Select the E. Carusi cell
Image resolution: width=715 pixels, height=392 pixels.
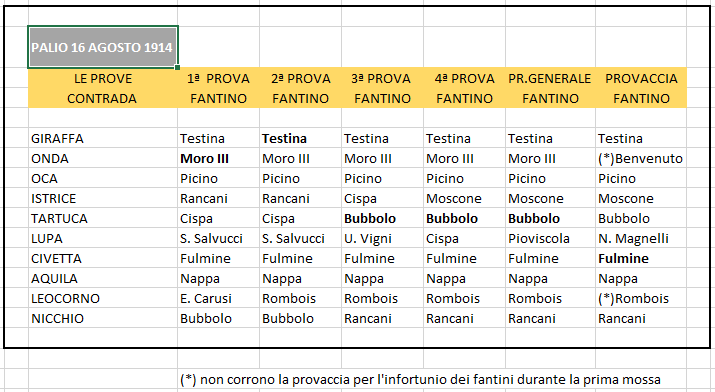[218, 299]
